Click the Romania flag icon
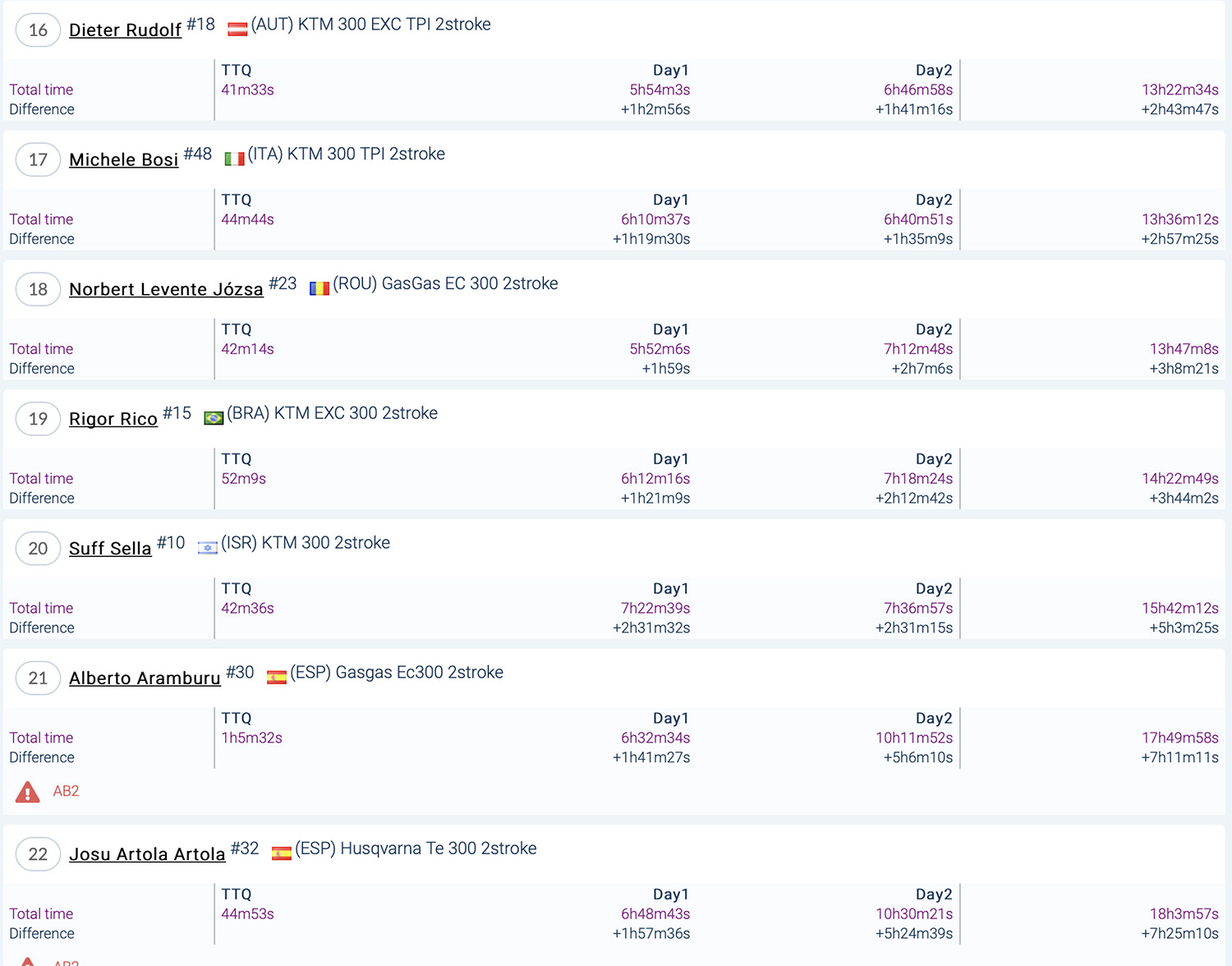1232x966 pixels. point(319,288)
